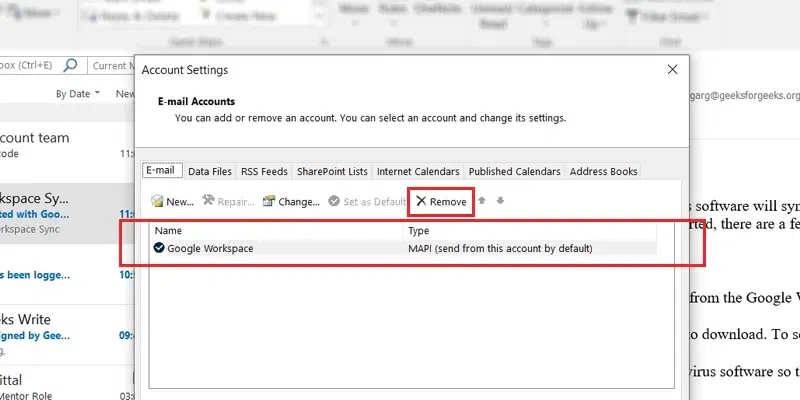The height and width of the screenshot is (400, 800).
Task: Open the By Date sort dropdown
Action: coord(78,94)
